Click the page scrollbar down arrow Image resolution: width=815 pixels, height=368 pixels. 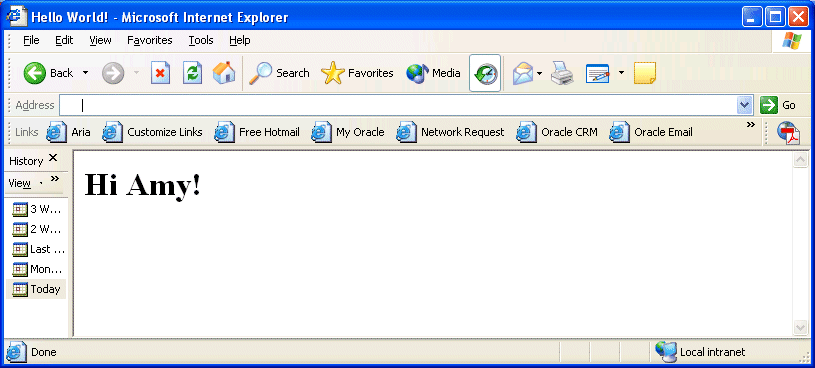coord(800,327)
